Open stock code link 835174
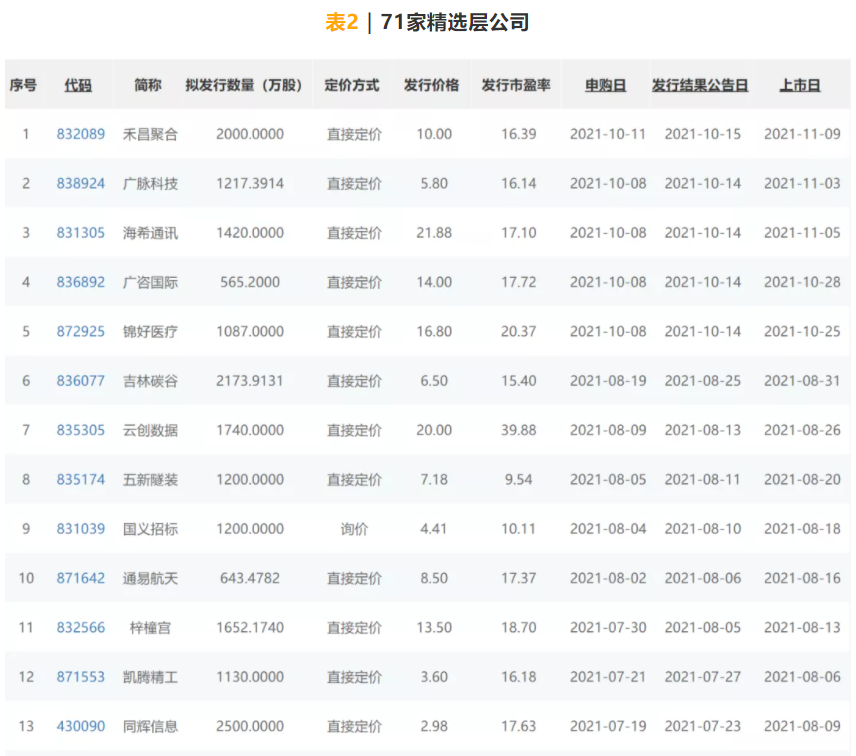This screenshot has height=756, width=856. (x=81, y=480)
